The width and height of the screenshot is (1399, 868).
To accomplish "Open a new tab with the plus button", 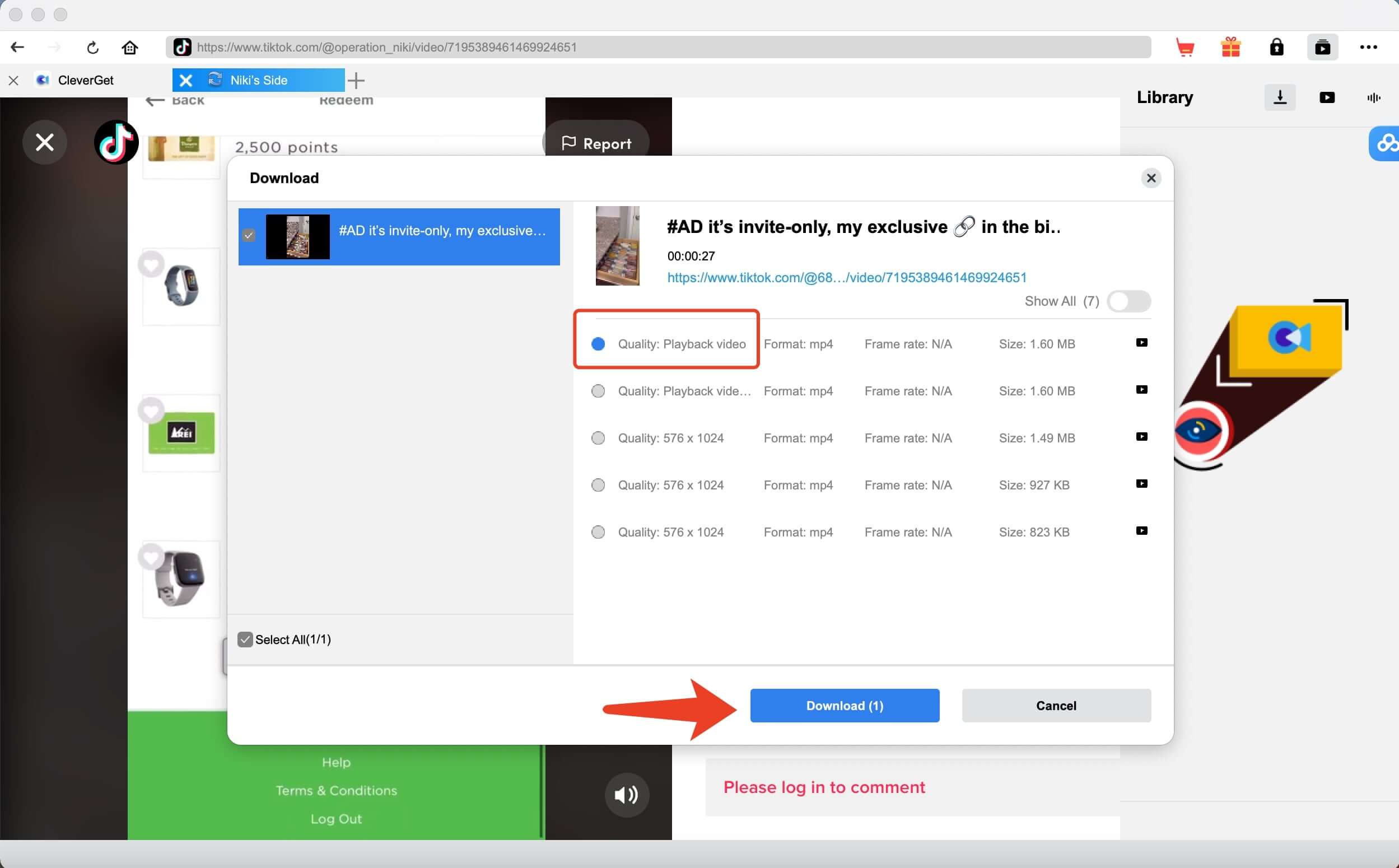I will point(356,81).
